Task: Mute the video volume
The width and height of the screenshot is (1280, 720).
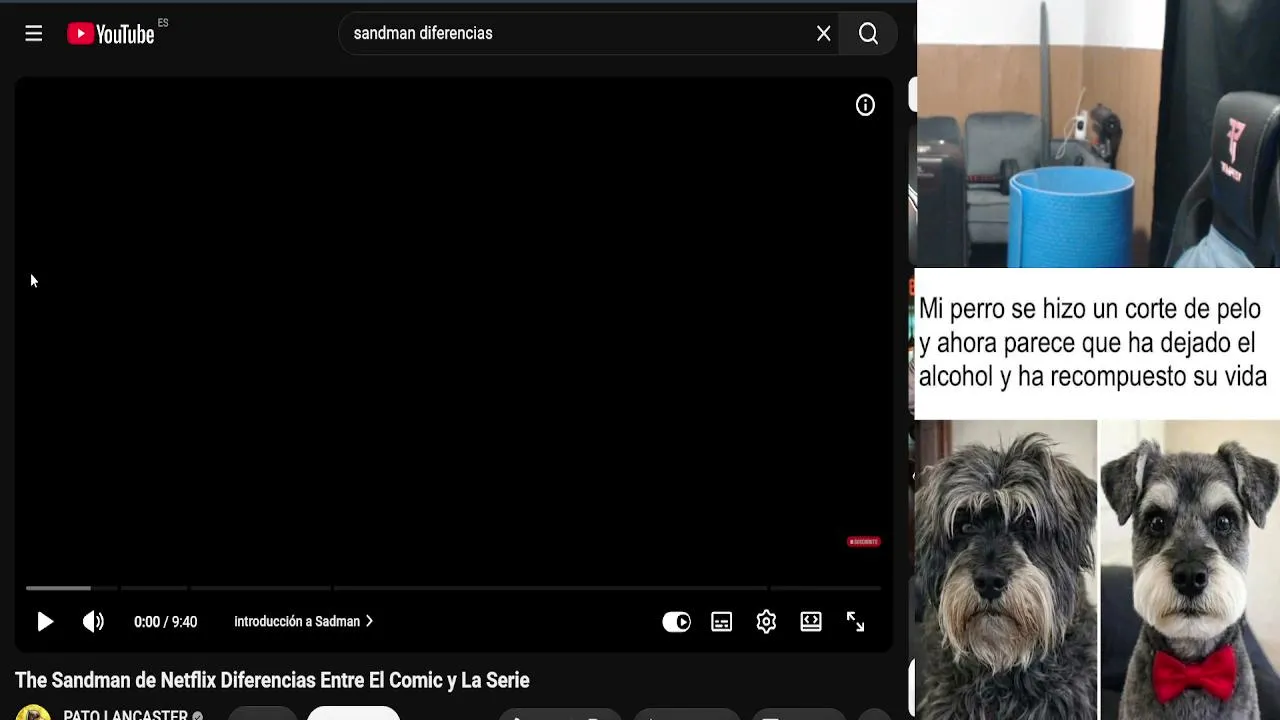Action: coord(93,622)
